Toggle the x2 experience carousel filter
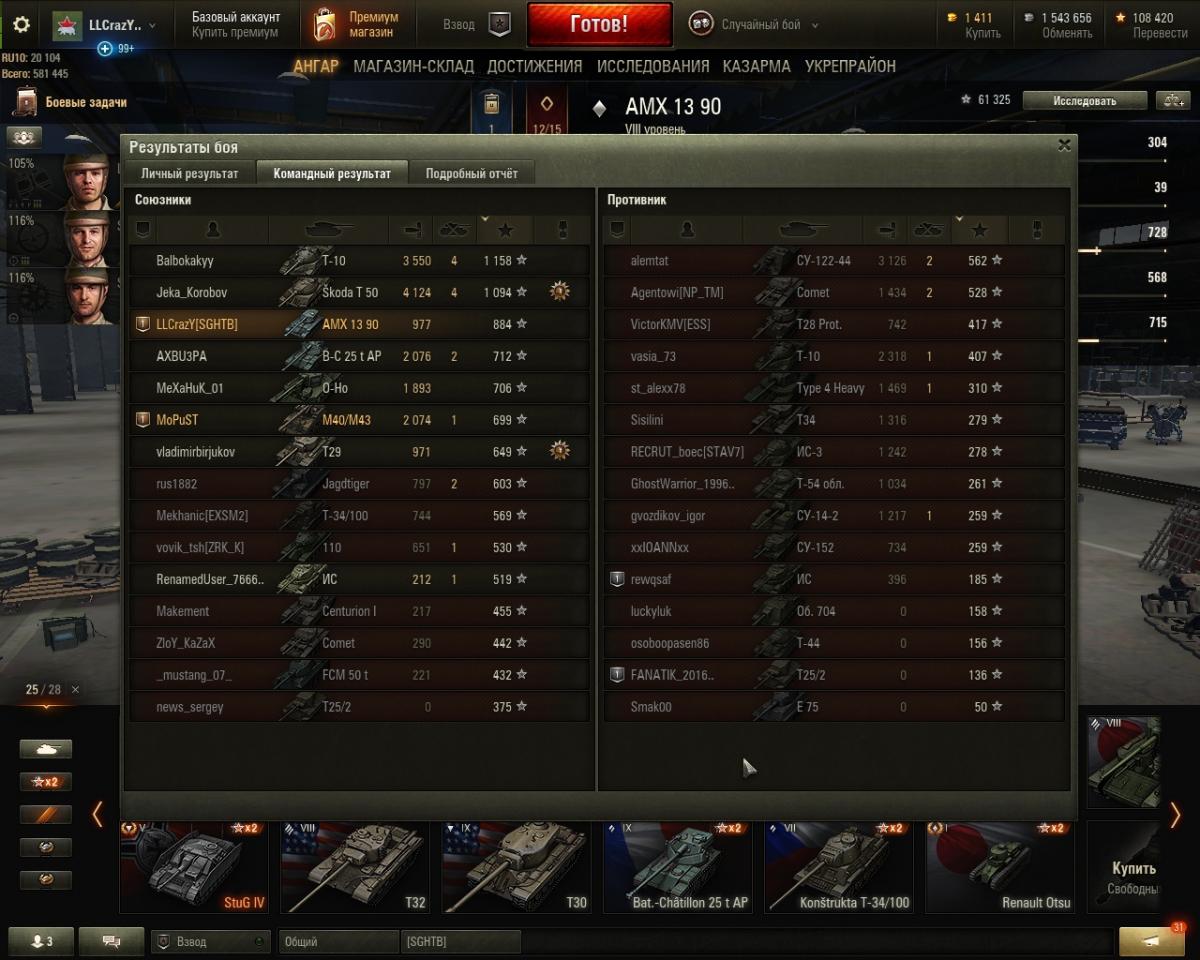The image size is (1200, 960). (x=46, y=782)
